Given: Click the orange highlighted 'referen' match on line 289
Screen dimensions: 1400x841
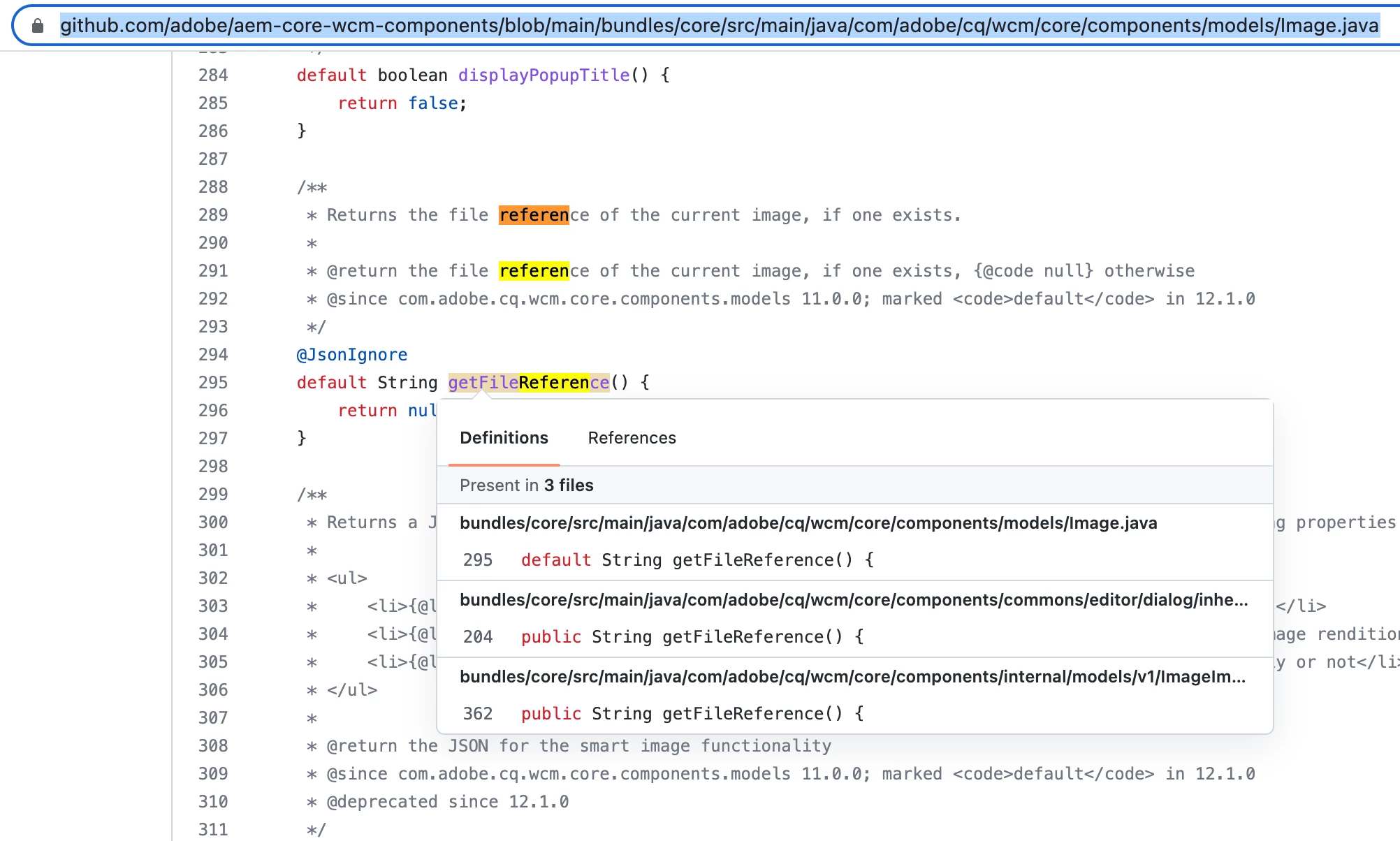Looking at the screenshot, I should (534, 215).
